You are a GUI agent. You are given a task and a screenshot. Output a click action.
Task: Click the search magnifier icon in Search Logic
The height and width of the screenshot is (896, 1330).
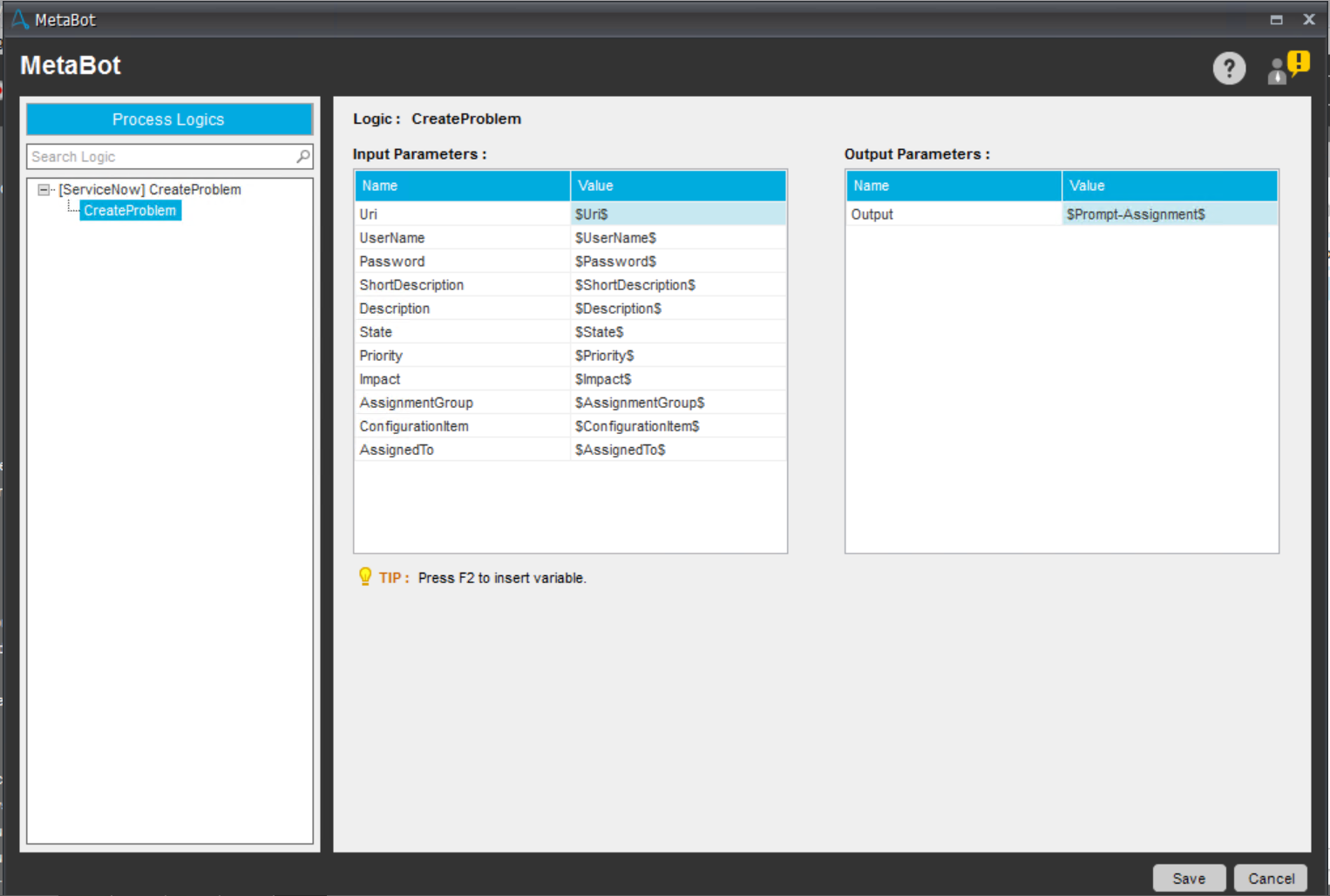coord(303,157)
